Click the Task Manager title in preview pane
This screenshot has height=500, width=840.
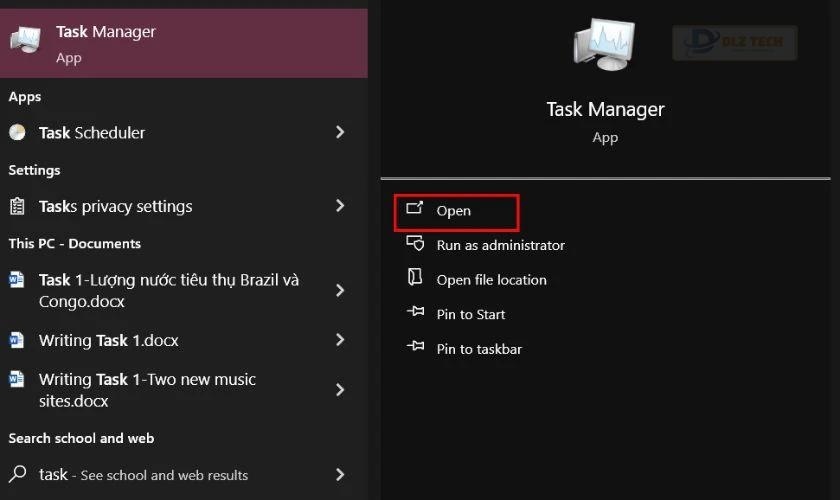coord(605,109)
